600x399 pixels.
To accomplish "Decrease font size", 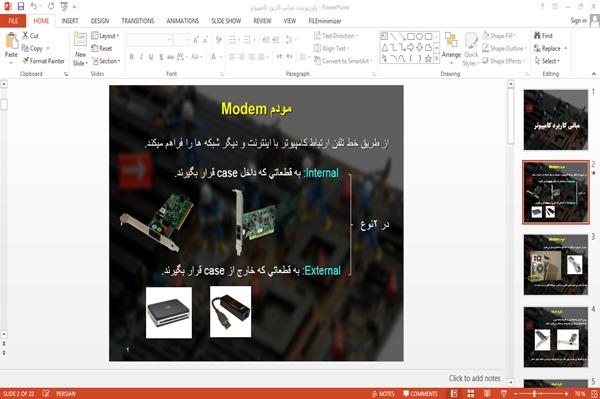I will (206, 39).
